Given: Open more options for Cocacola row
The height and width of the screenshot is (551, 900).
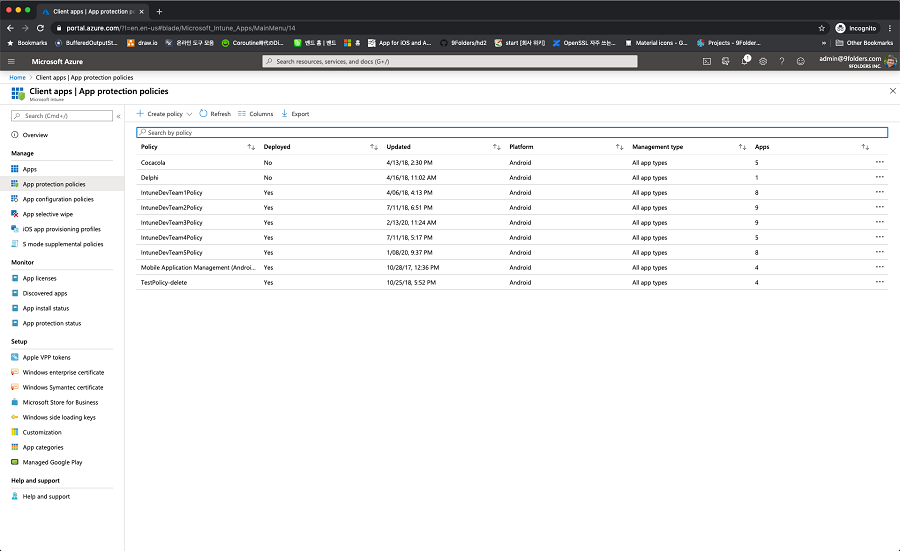Looking at the screenshot, I should point(879,162).
